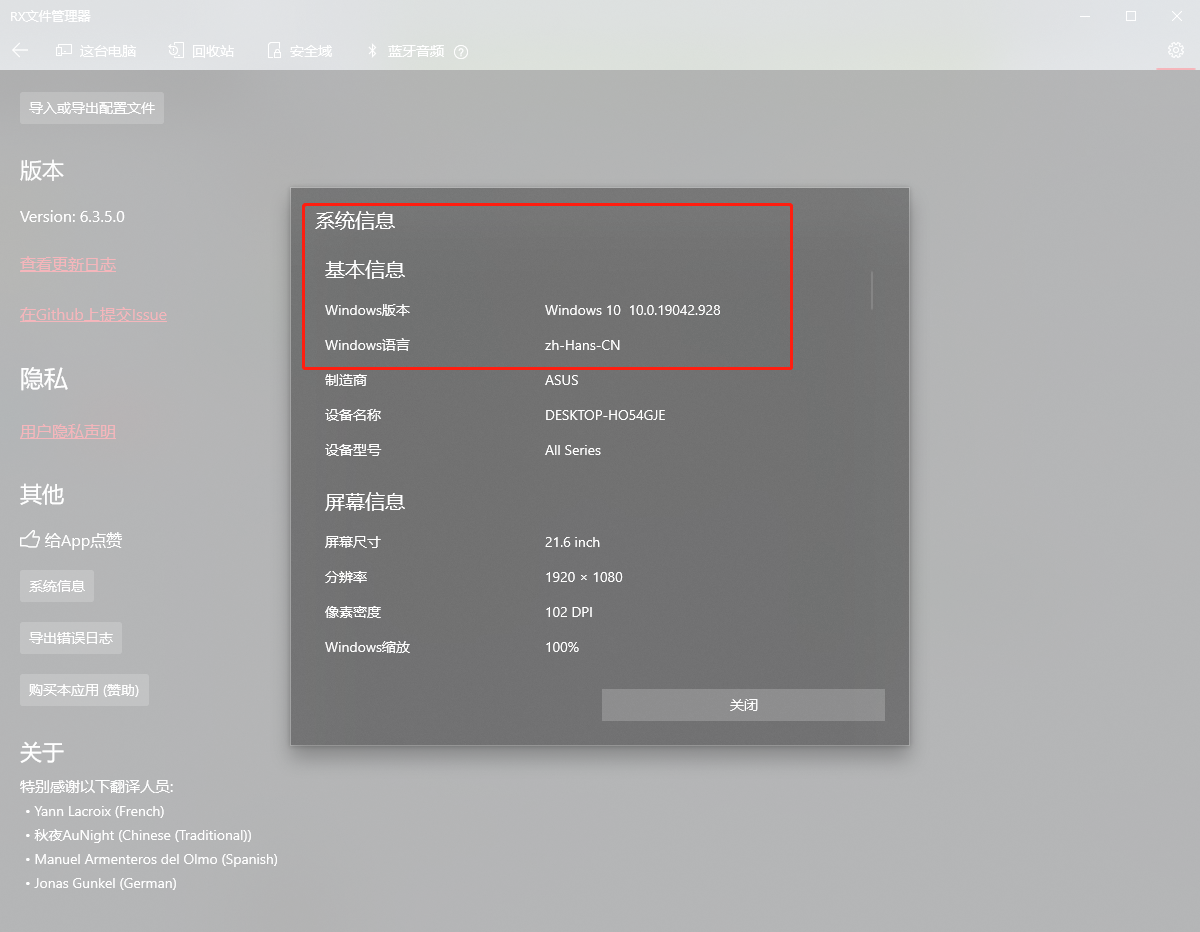The width and height of the screenshot is (1200, 932).
Task: Click the 安全域 secure area lock icon
Action: [x=273, y=50]
